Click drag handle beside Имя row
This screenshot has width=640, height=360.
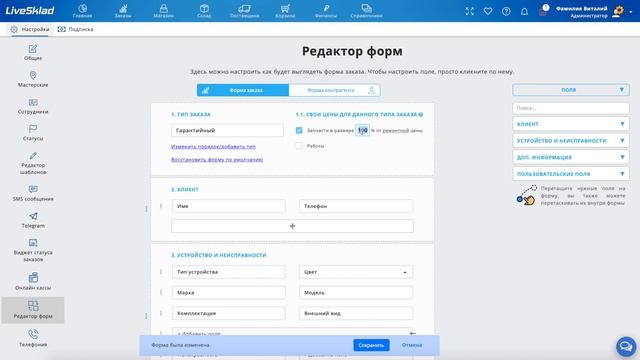coord(161,206)
